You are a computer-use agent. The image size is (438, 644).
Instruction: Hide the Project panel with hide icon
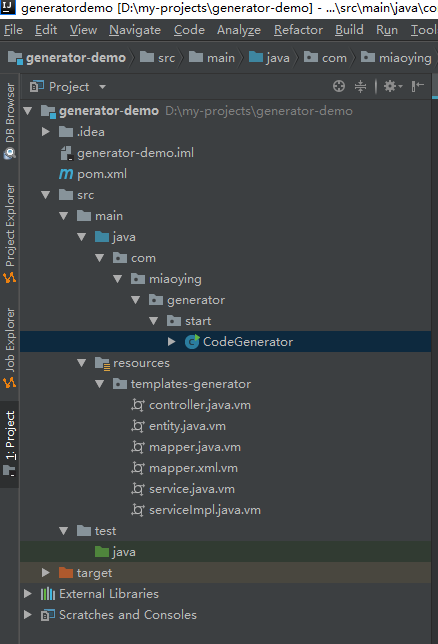point(418,86)
